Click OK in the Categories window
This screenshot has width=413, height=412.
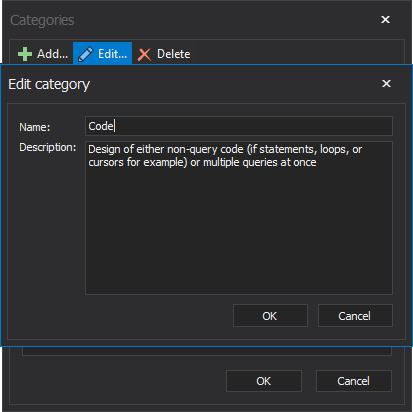[264, 381]
